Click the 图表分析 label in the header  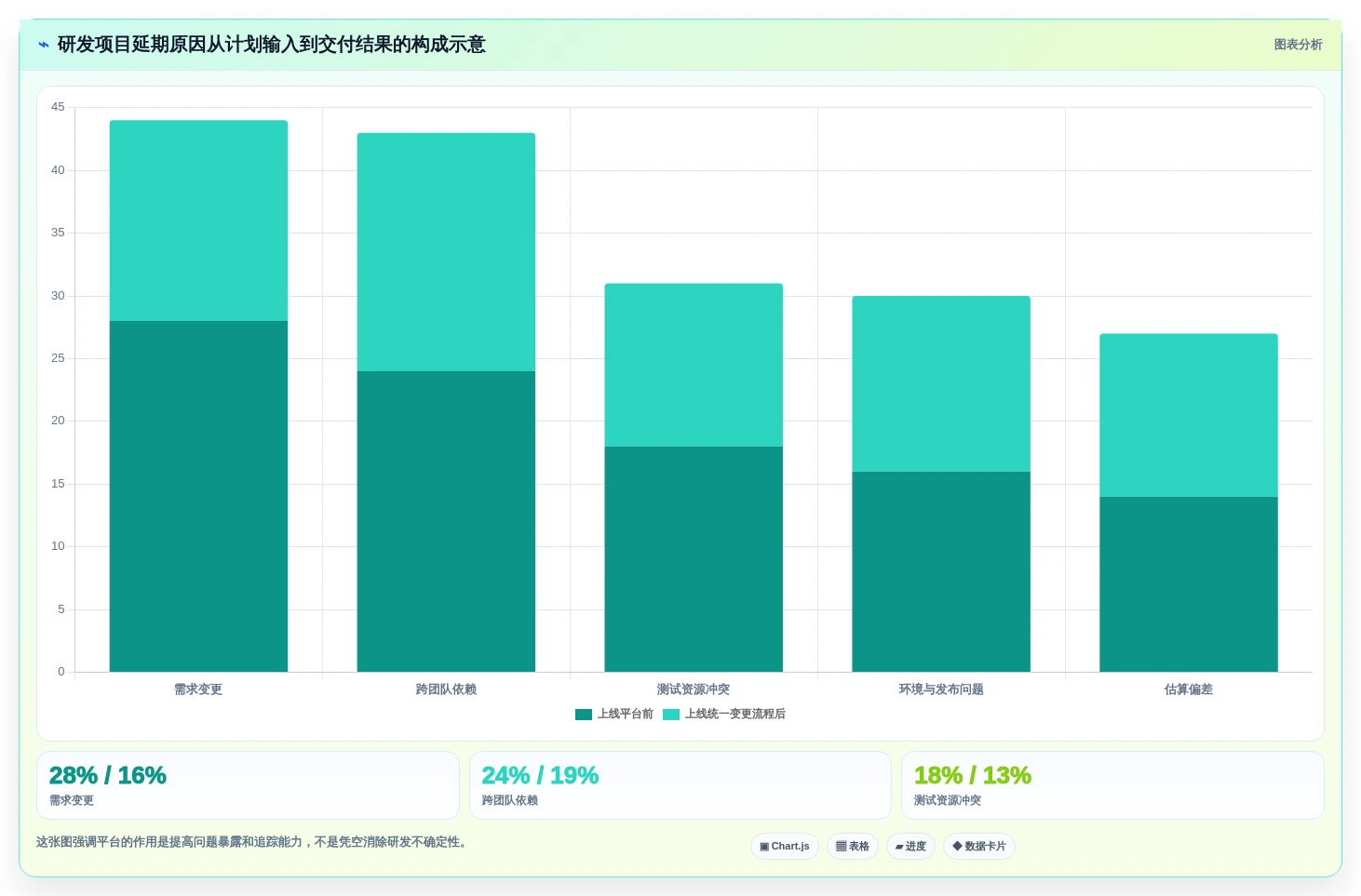[x=1298, y=45]
